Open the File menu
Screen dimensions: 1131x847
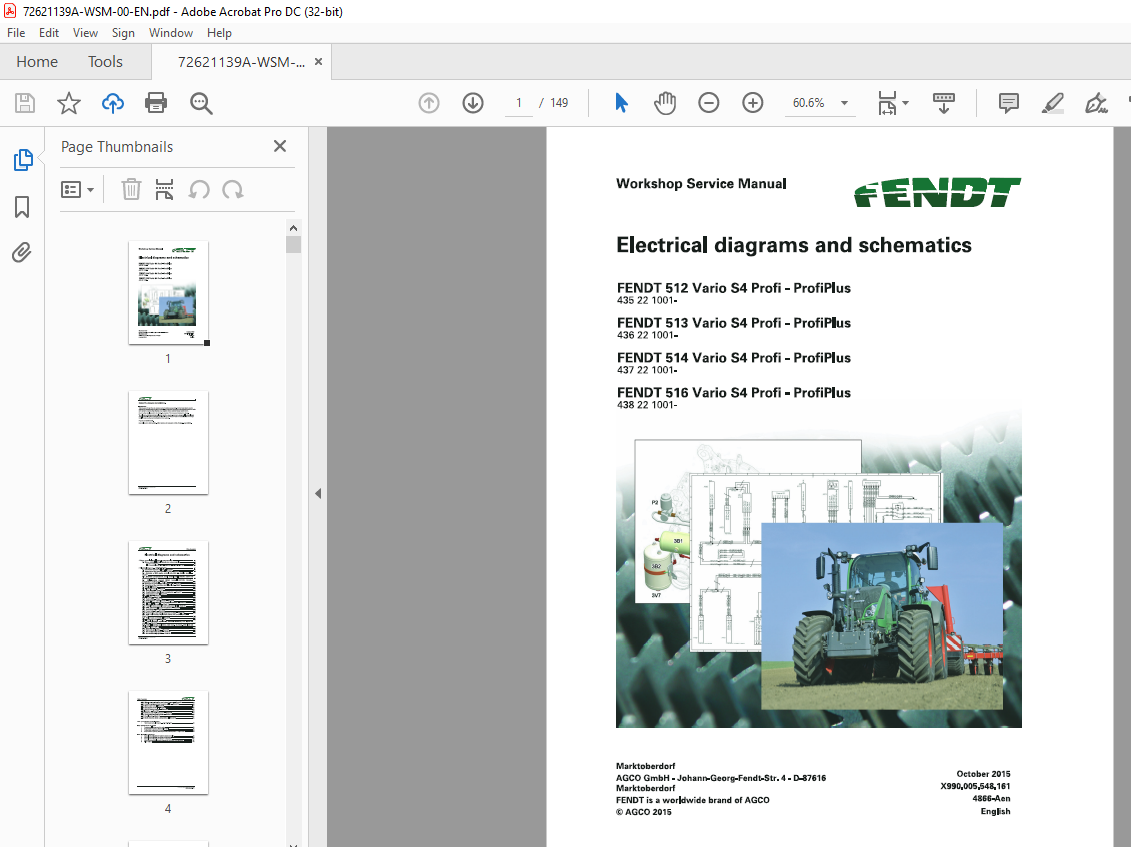pos(16,33)
